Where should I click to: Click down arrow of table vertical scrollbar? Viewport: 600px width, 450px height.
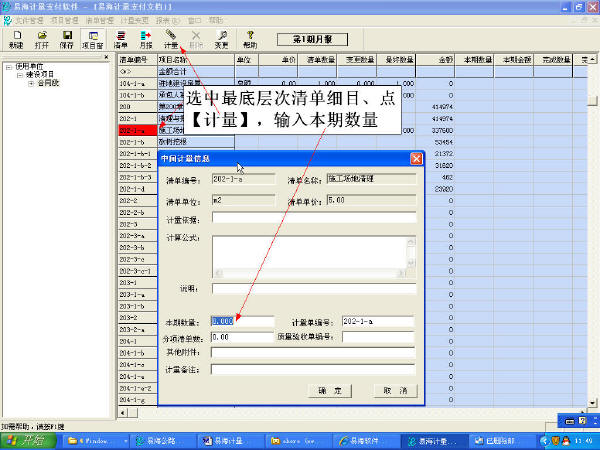[592, 403]
